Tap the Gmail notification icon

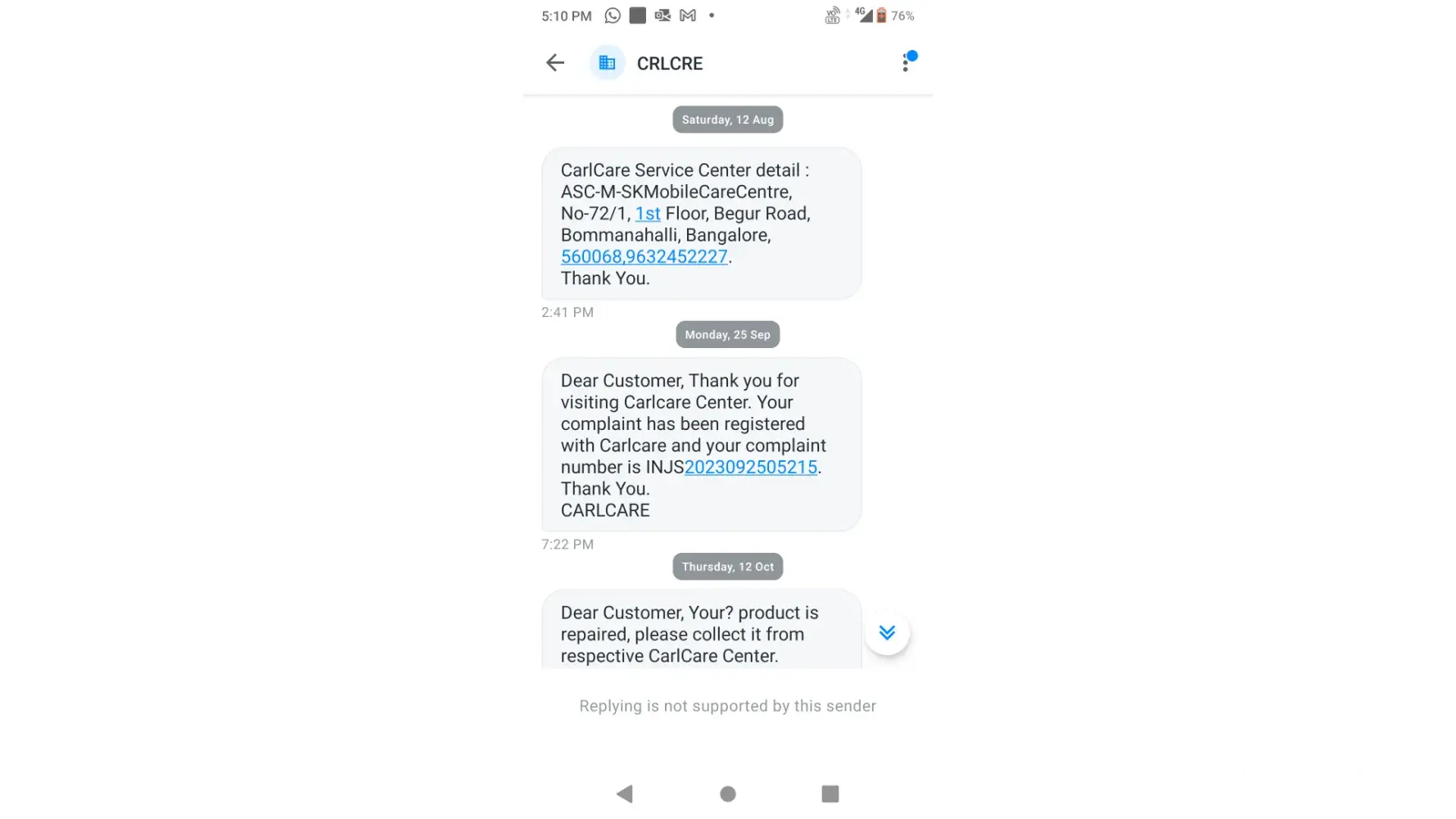[688, 16]
